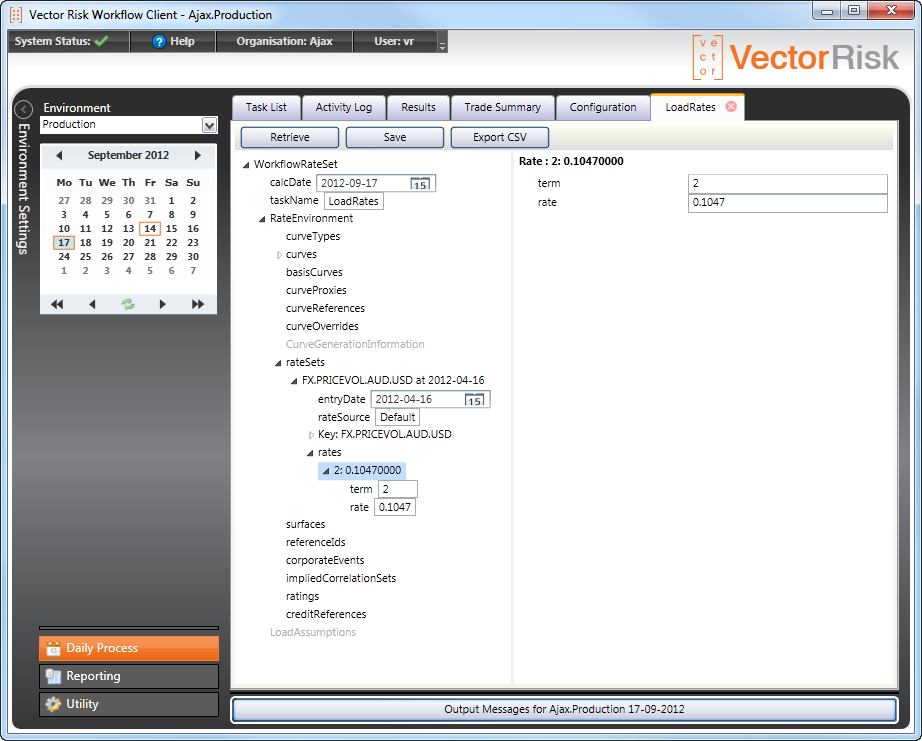Screen dimensions: 922x741
Task: Click the single-left step back arrow below calendar
Action: tap(92, 304)
